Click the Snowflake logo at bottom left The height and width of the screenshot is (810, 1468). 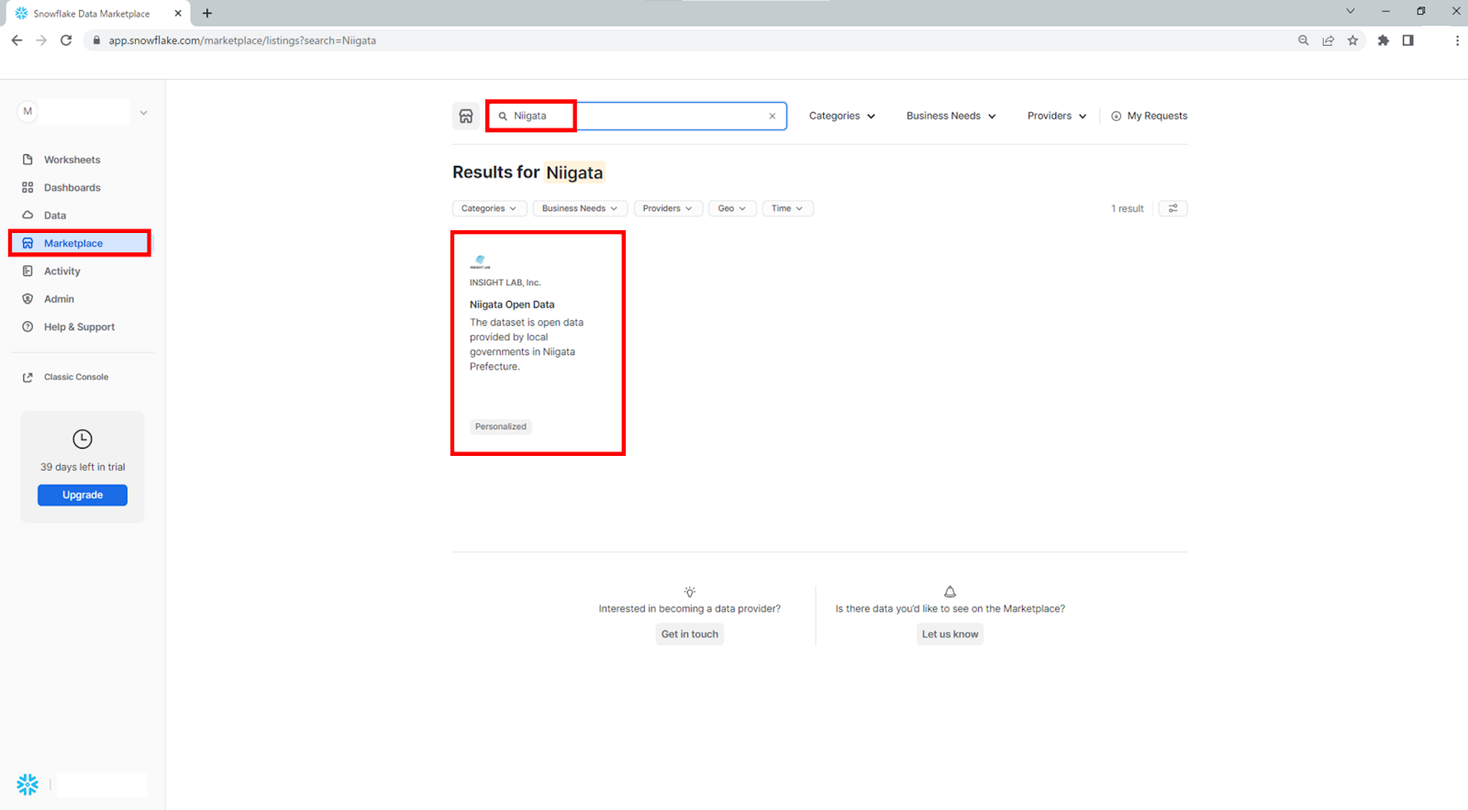(27, 785)
